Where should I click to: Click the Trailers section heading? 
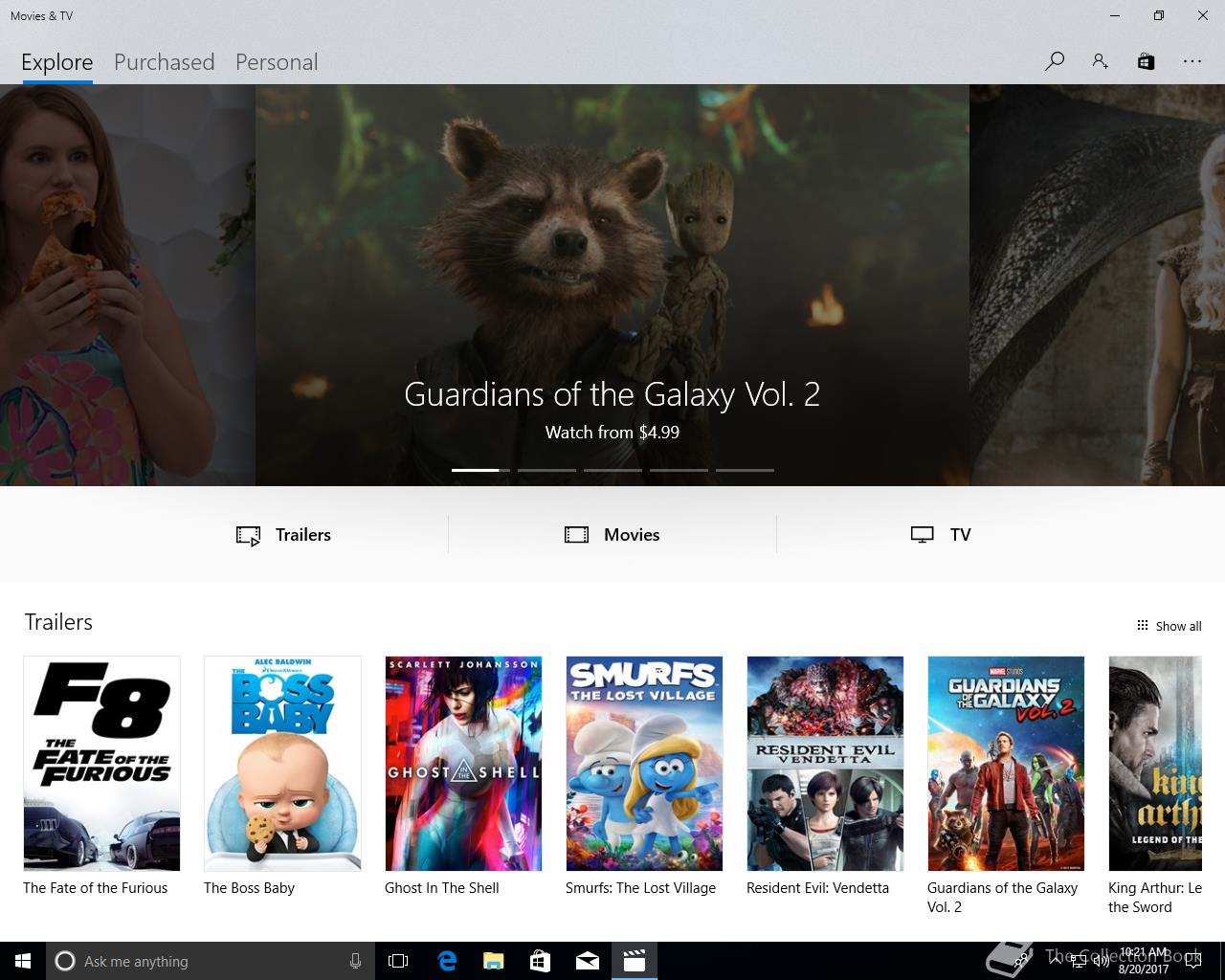pos(58,622)
